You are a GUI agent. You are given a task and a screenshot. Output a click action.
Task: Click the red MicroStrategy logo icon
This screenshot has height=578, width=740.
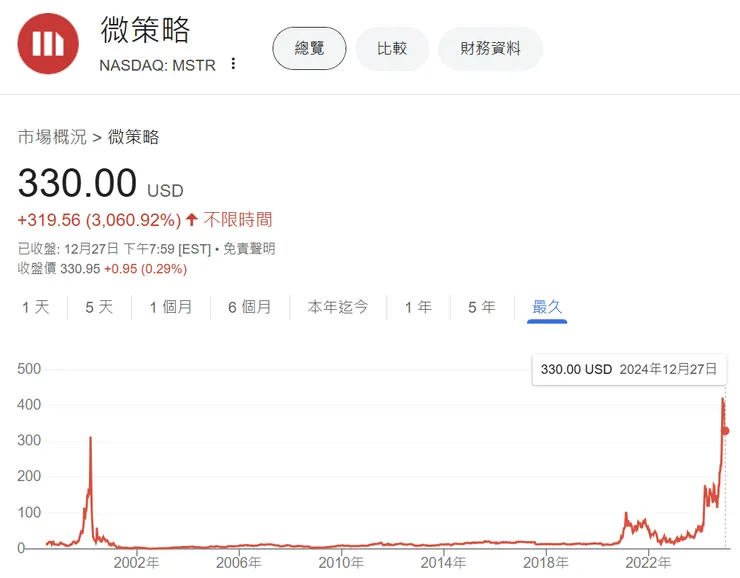click(x=48, y=43)
